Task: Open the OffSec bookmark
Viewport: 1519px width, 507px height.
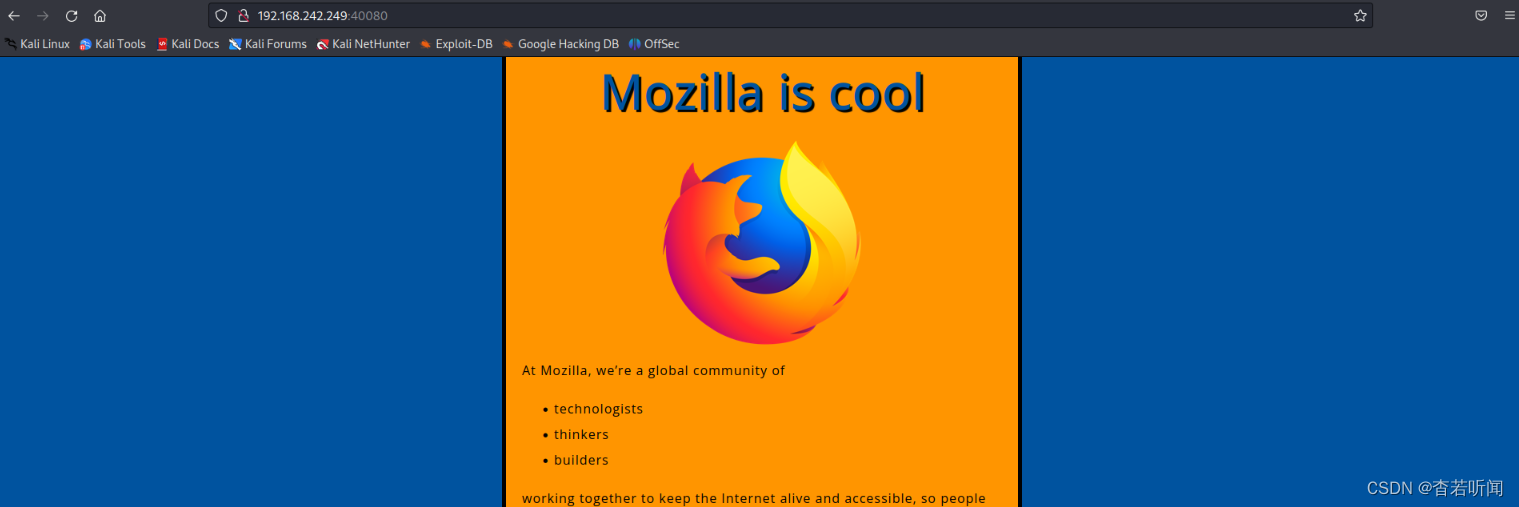Action: [x=654, y=44]
